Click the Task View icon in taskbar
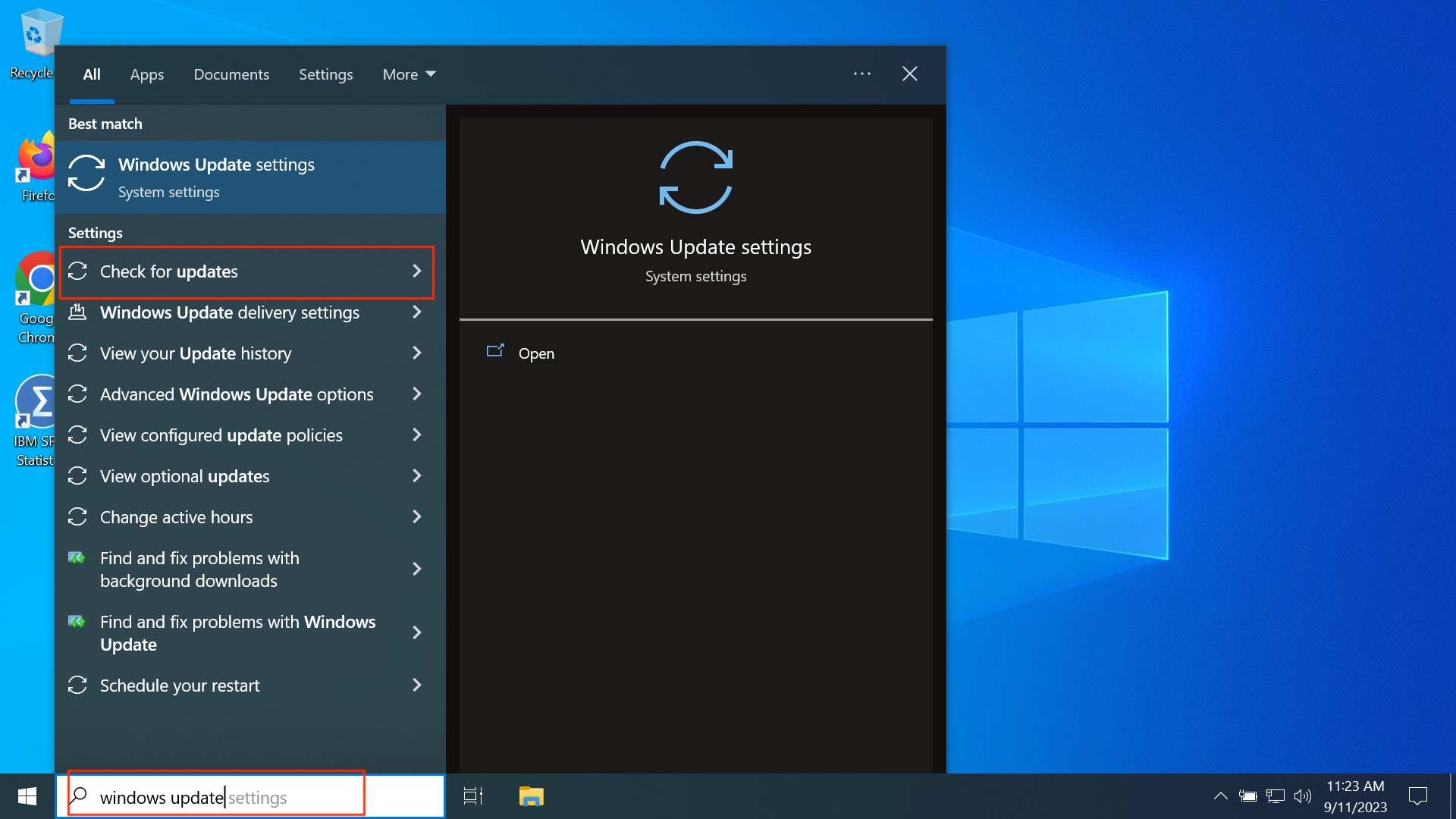Screen dimensions: 1456x819 tap(473, 796)
